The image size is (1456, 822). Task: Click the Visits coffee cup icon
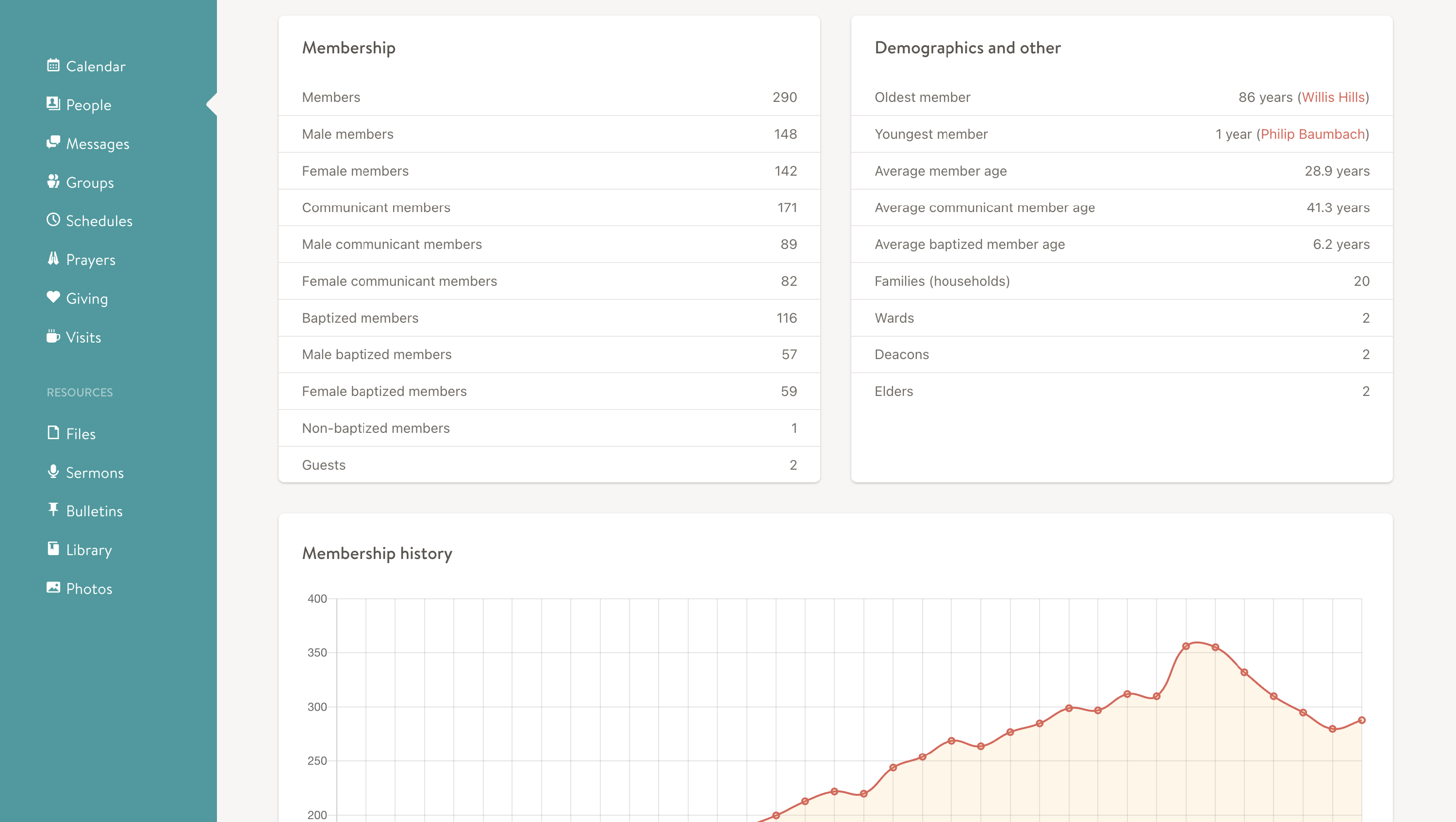point(53,336)
